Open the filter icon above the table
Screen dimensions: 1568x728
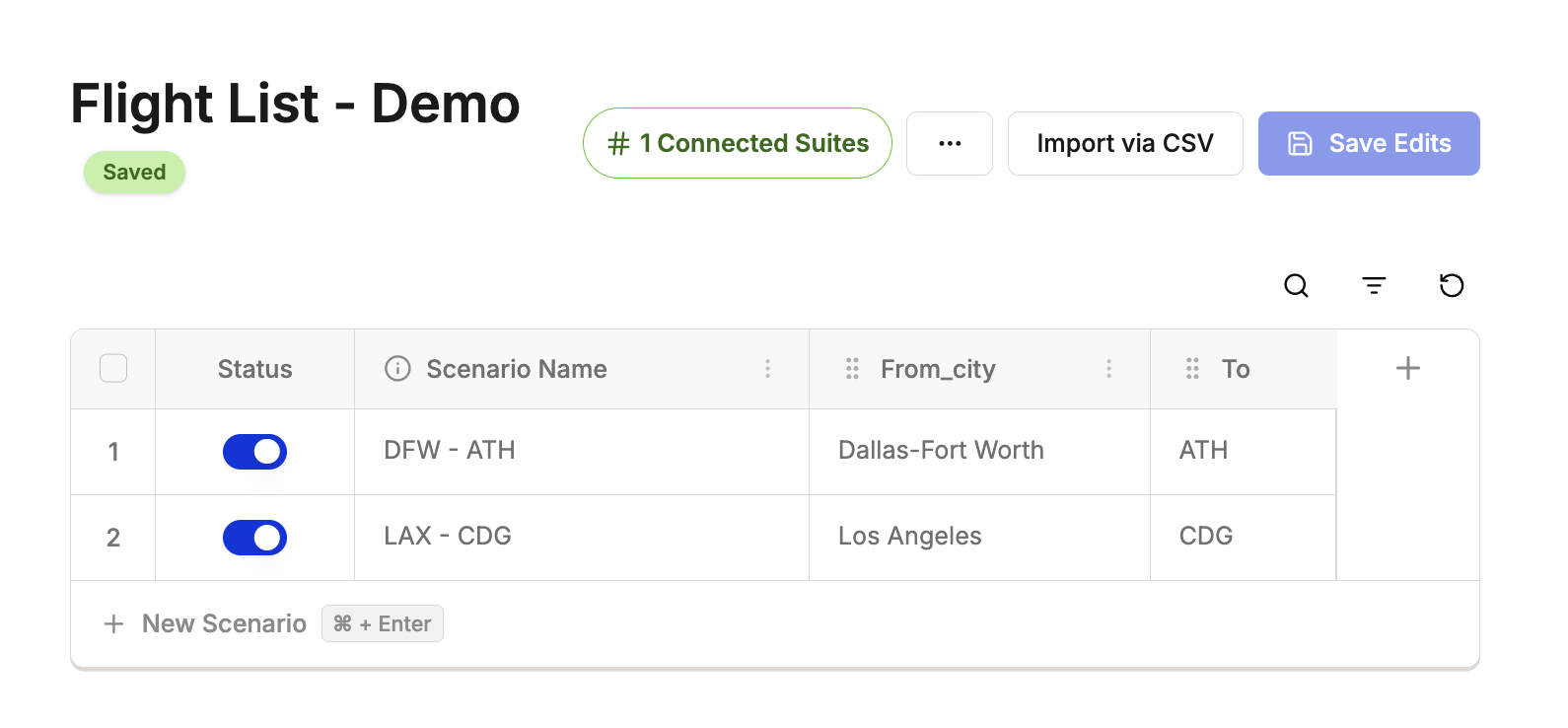1374,286
